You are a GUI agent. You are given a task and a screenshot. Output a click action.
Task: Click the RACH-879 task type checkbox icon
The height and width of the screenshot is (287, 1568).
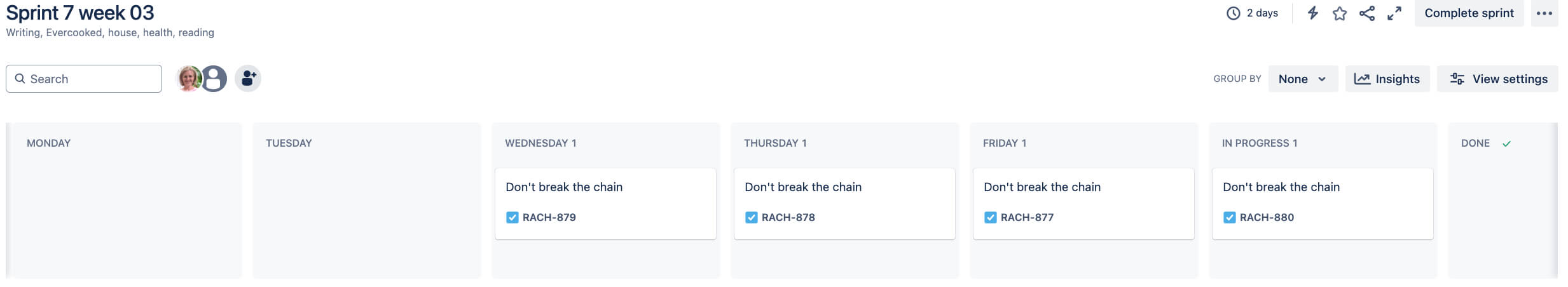512,217
